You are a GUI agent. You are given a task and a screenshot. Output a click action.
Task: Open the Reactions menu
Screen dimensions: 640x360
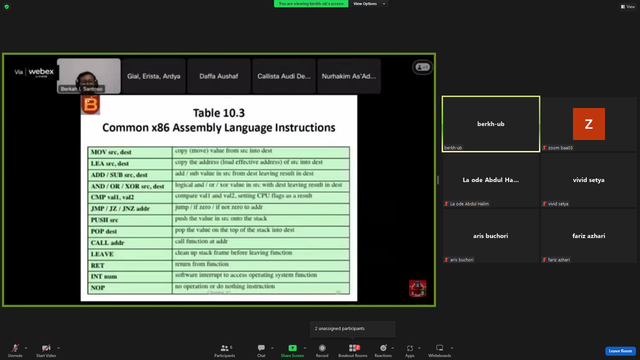383,350
